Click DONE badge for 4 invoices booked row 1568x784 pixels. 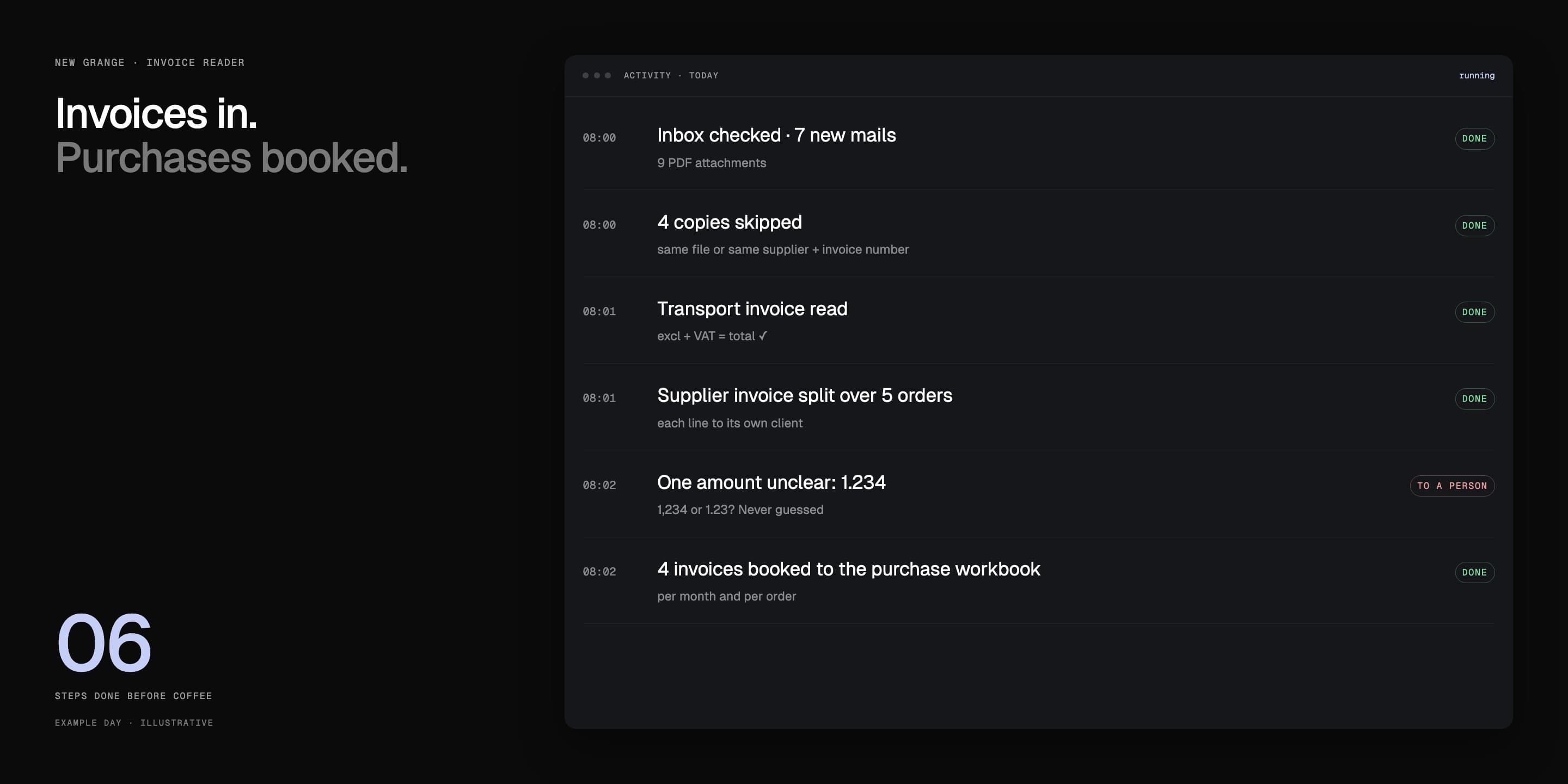tap(1474, 572)
